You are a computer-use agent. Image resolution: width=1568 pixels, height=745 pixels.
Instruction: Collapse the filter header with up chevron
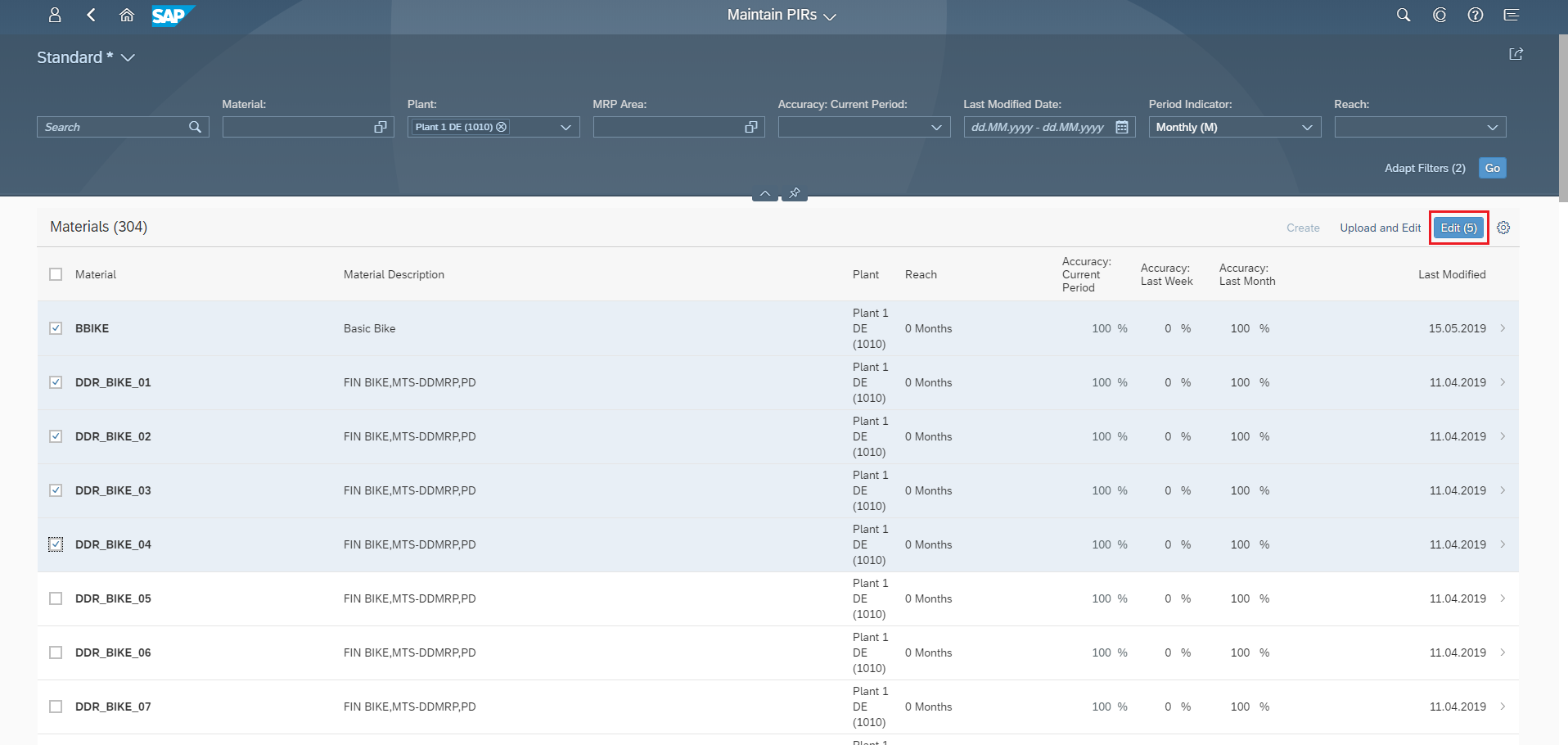(765, 193)
